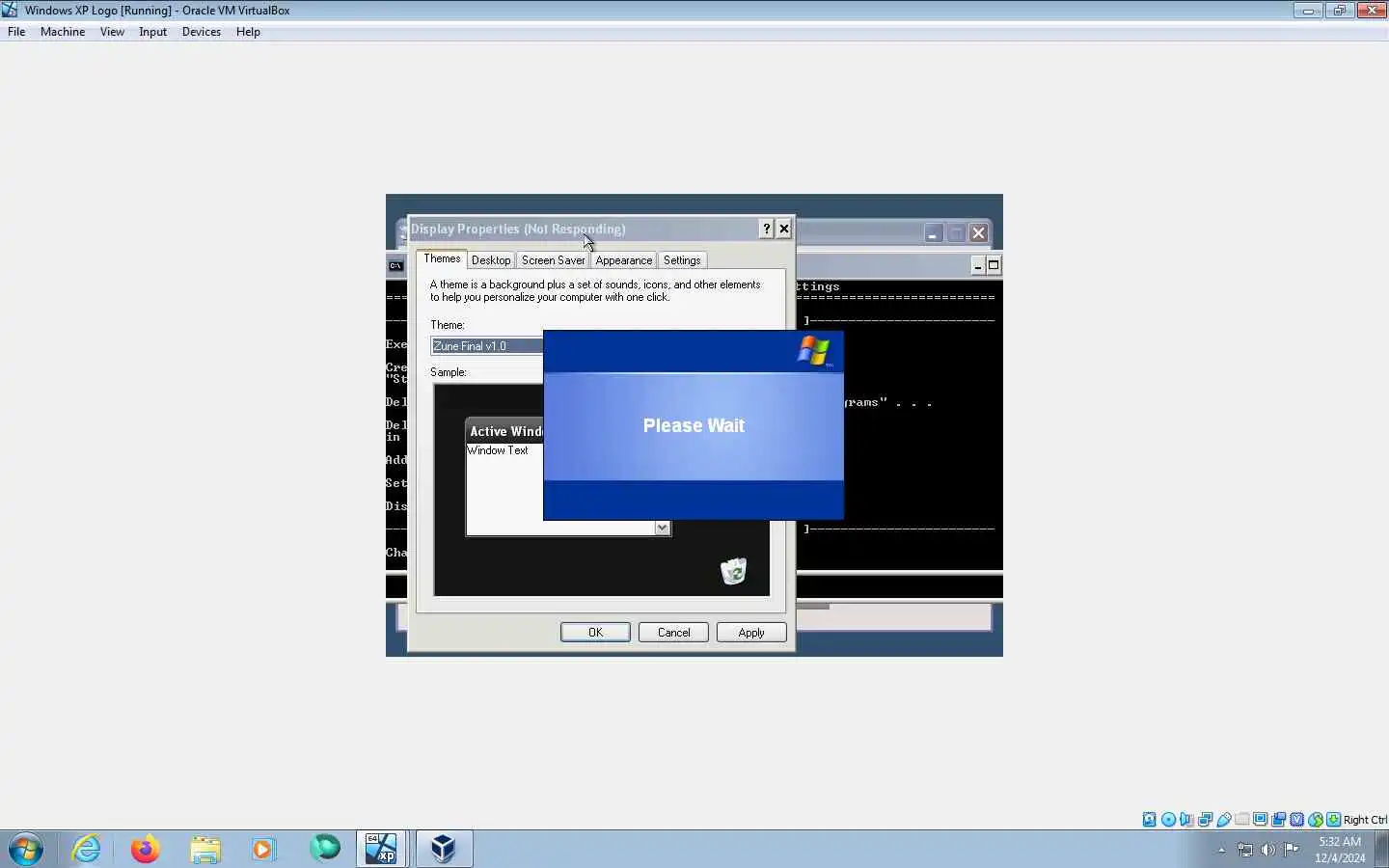
Task: Maximize the command prompt window
Action: tap(994, 265)
